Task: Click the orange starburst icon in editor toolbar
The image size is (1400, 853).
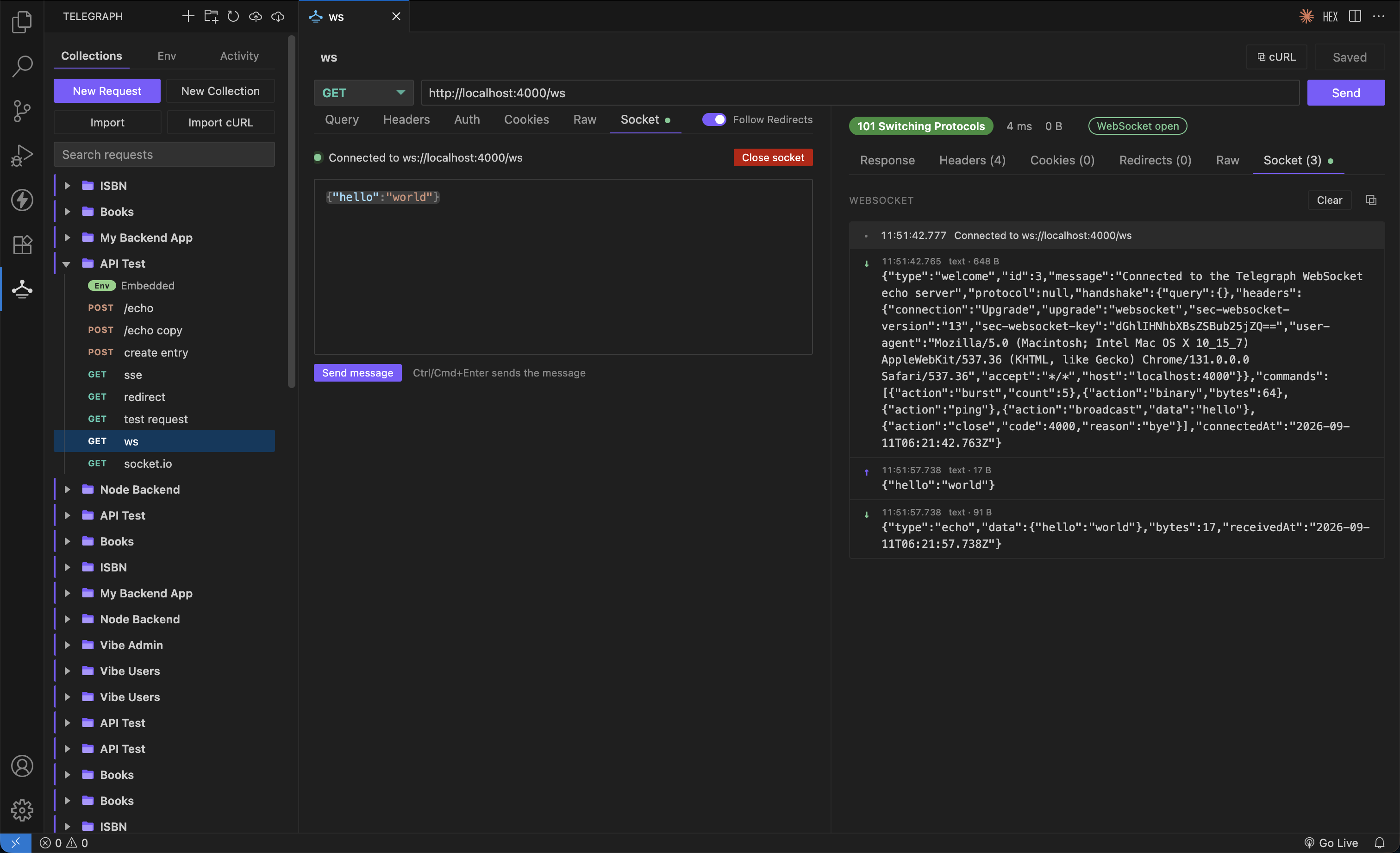Action: point(1306,16)
